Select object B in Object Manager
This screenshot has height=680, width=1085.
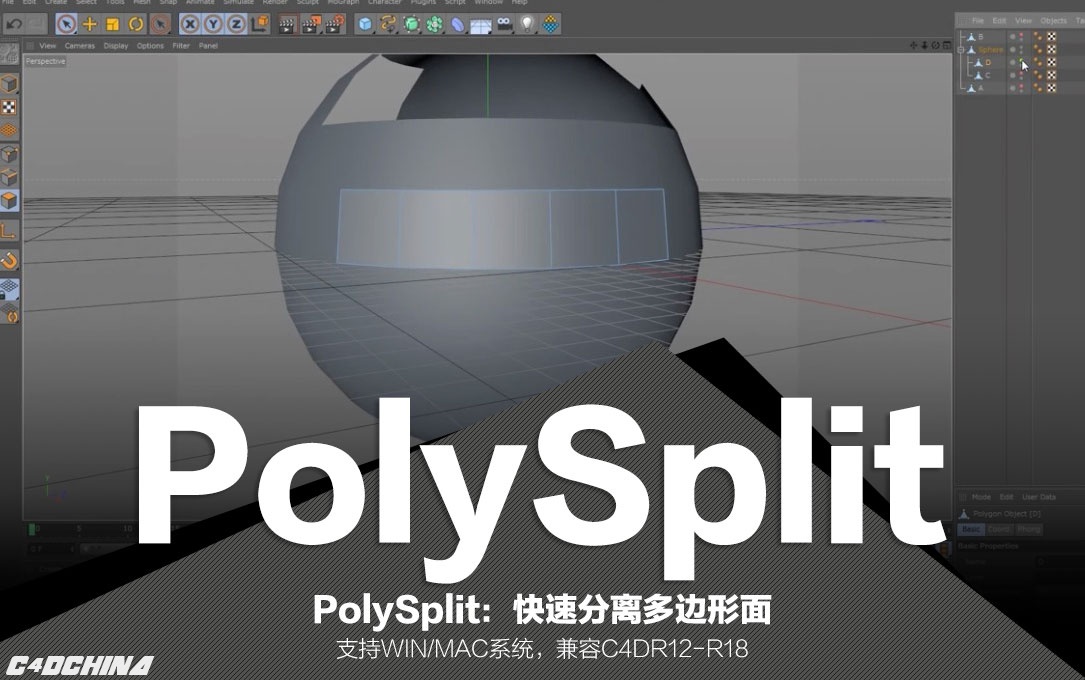tap(981, 37)
